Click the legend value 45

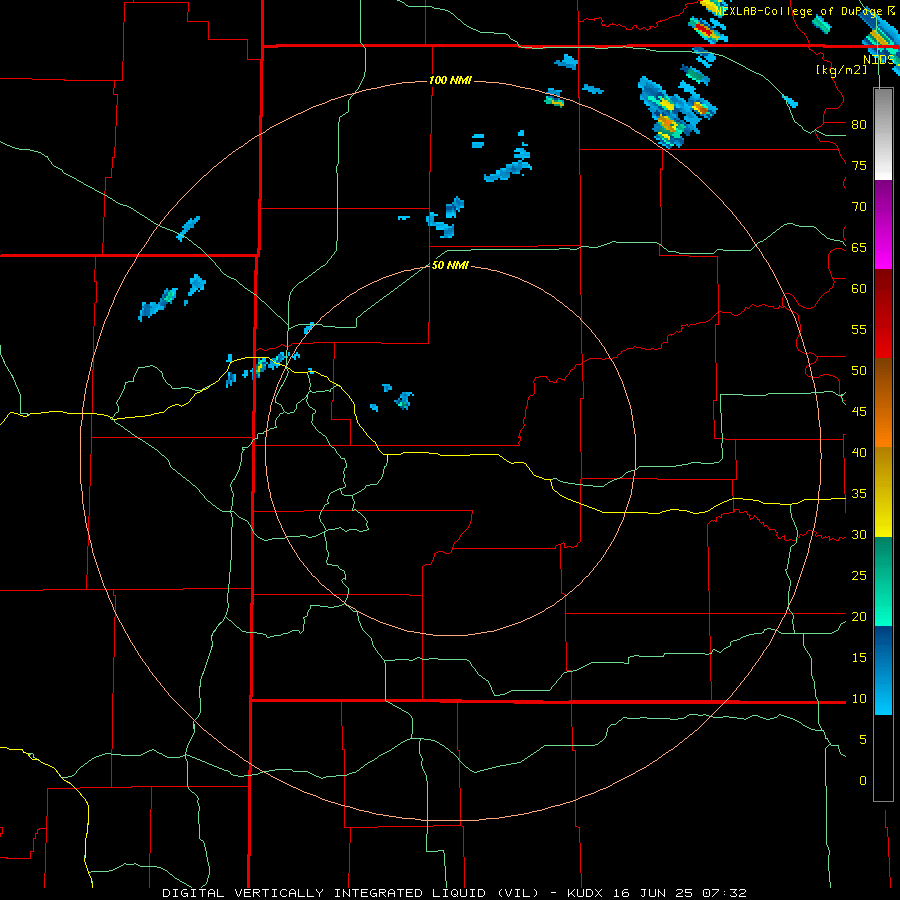pos(859,412)
